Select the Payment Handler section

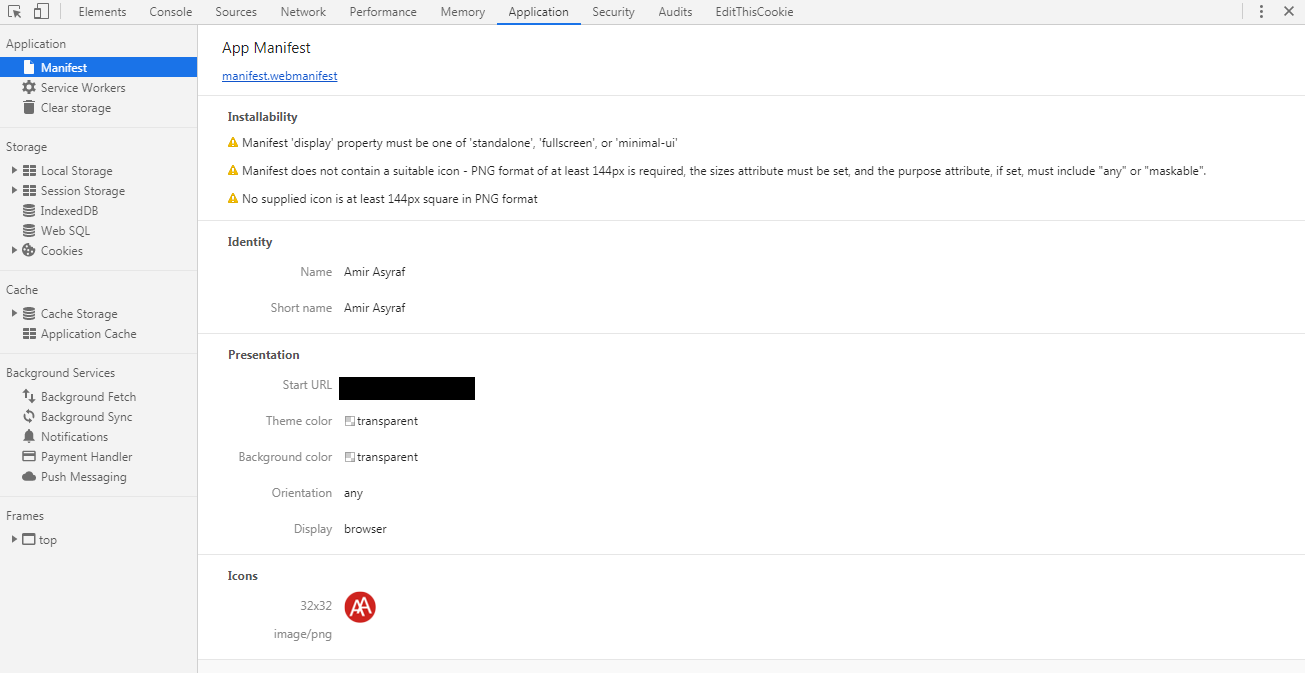pos(86,456)
